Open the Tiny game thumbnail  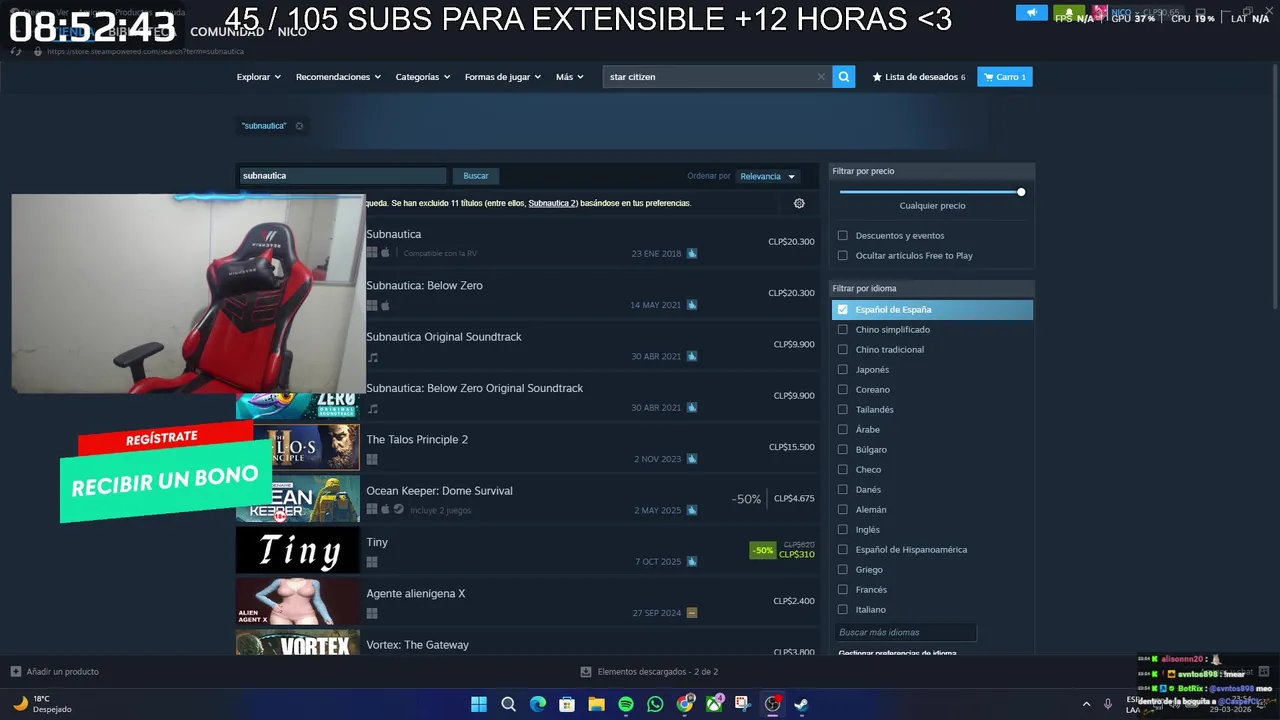[x=297, y=551]
